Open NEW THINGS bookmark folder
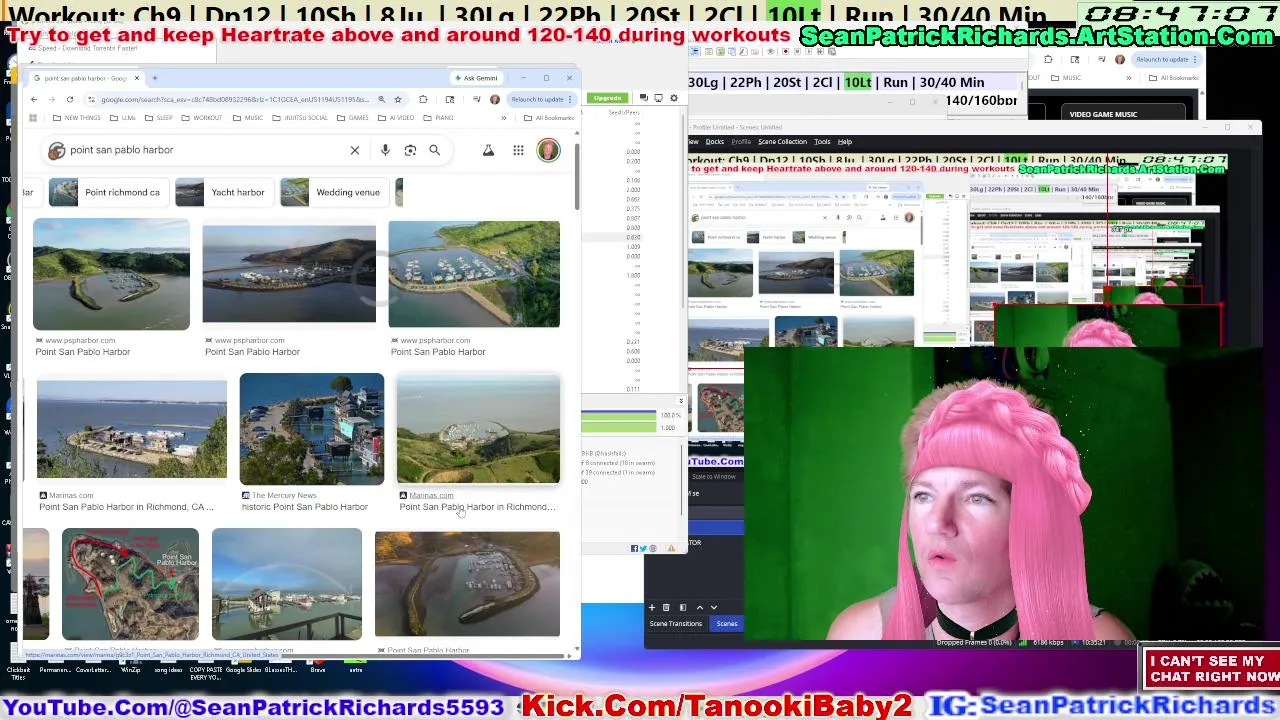 (x=76, y=118)
